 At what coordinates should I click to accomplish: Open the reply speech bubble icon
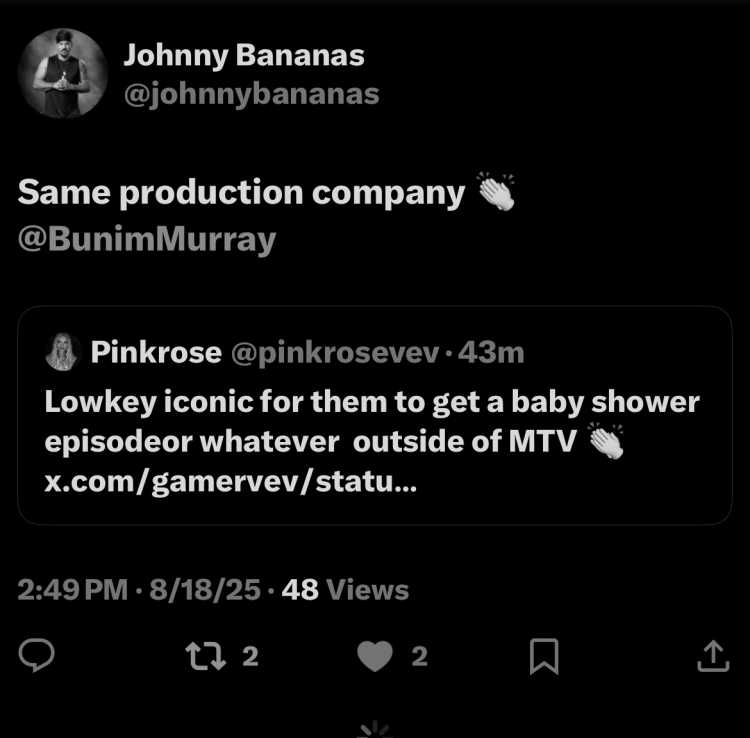tap(36, 655)
